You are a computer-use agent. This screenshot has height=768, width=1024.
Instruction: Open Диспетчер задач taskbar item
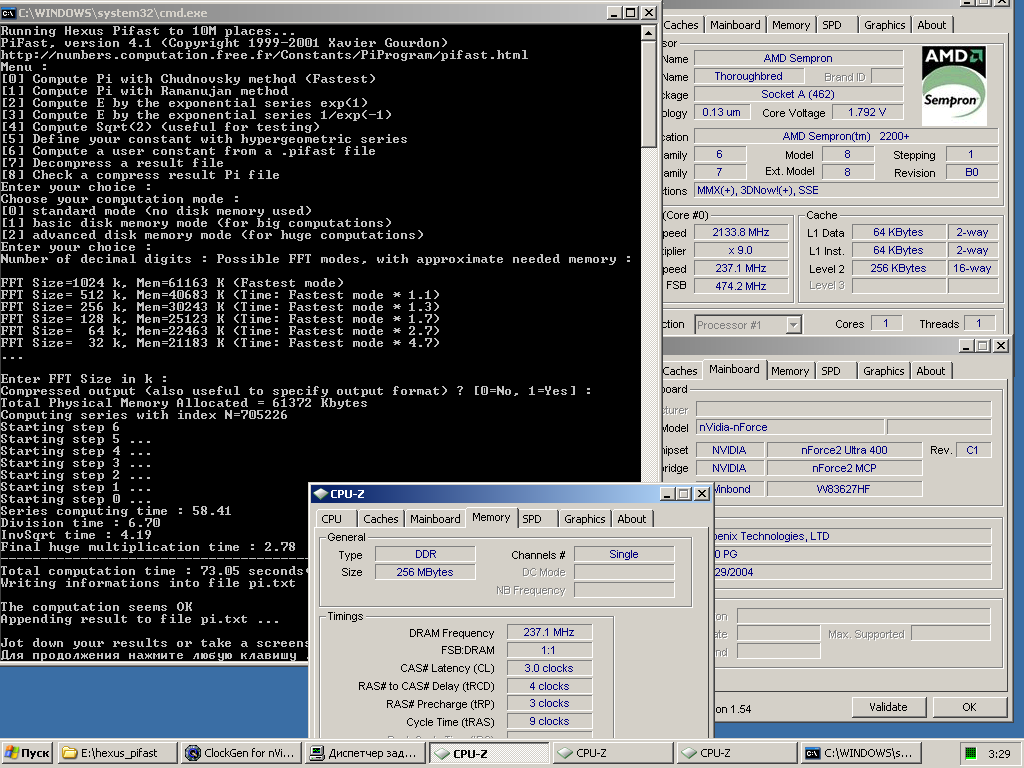click(366, 753)
